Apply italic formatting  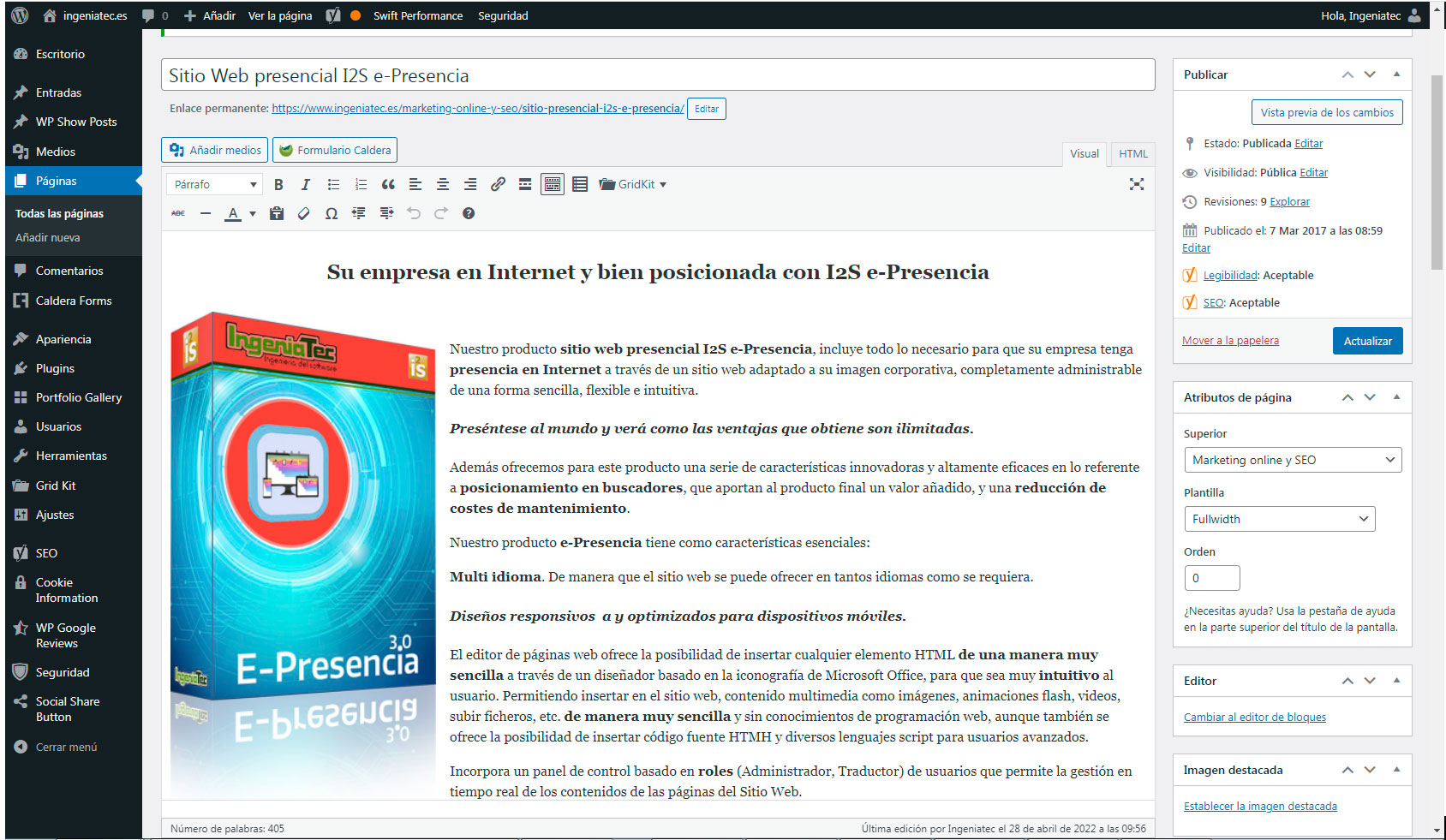coord(306,184)
